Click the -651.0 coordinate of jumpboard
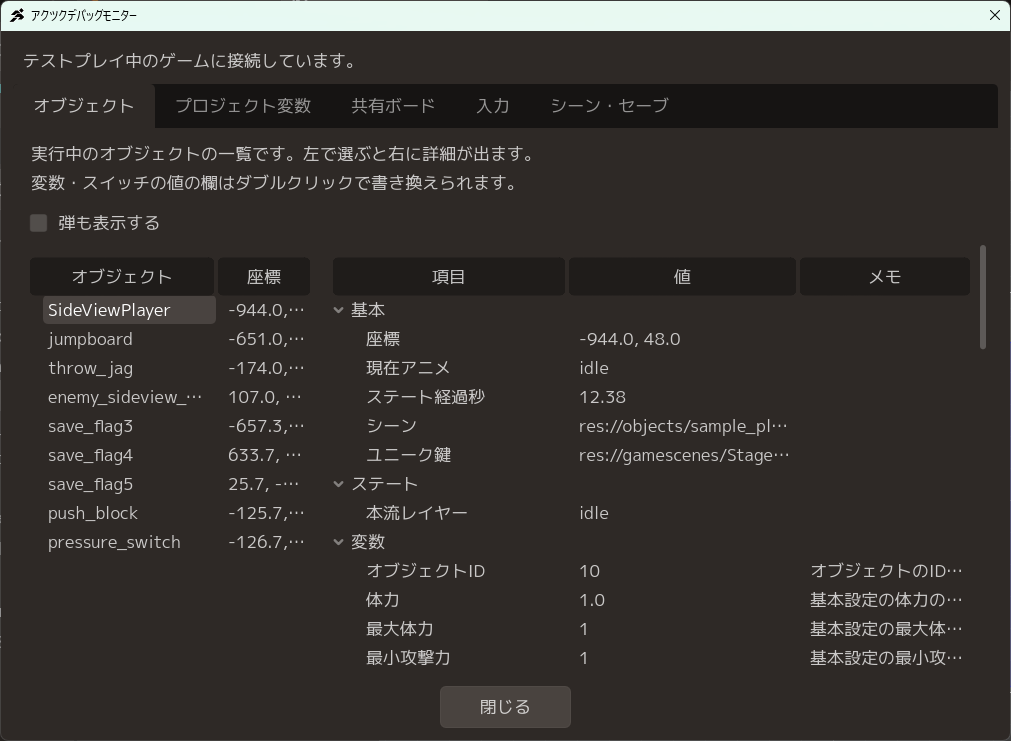The height and width of the screenshot is (741, 1011). [x=266, y=339]
